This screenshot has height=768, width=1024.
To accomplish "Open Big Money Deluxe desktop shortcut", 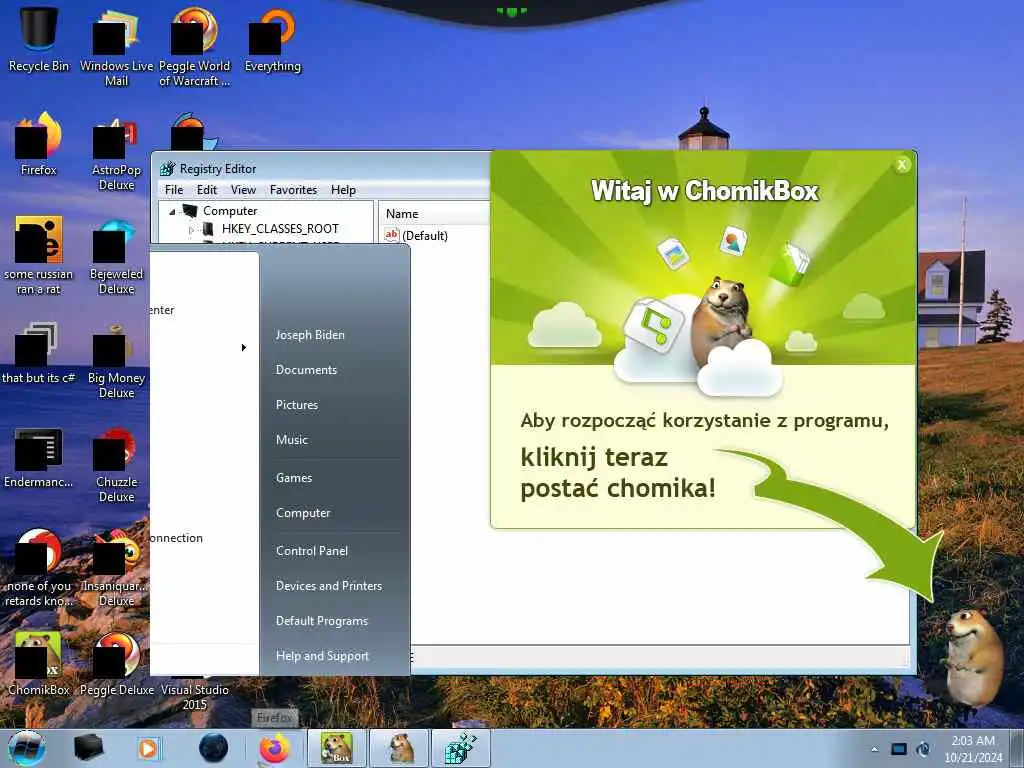I will pos(116,359).
